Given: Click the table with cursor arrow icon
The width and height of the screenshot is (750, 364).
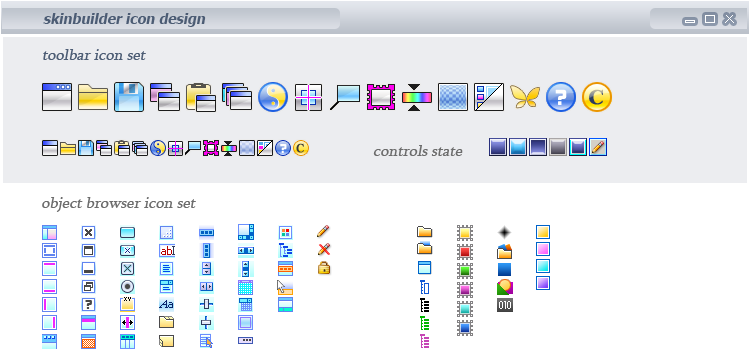Looking at the screenshot, I should (x=206, y=341).
